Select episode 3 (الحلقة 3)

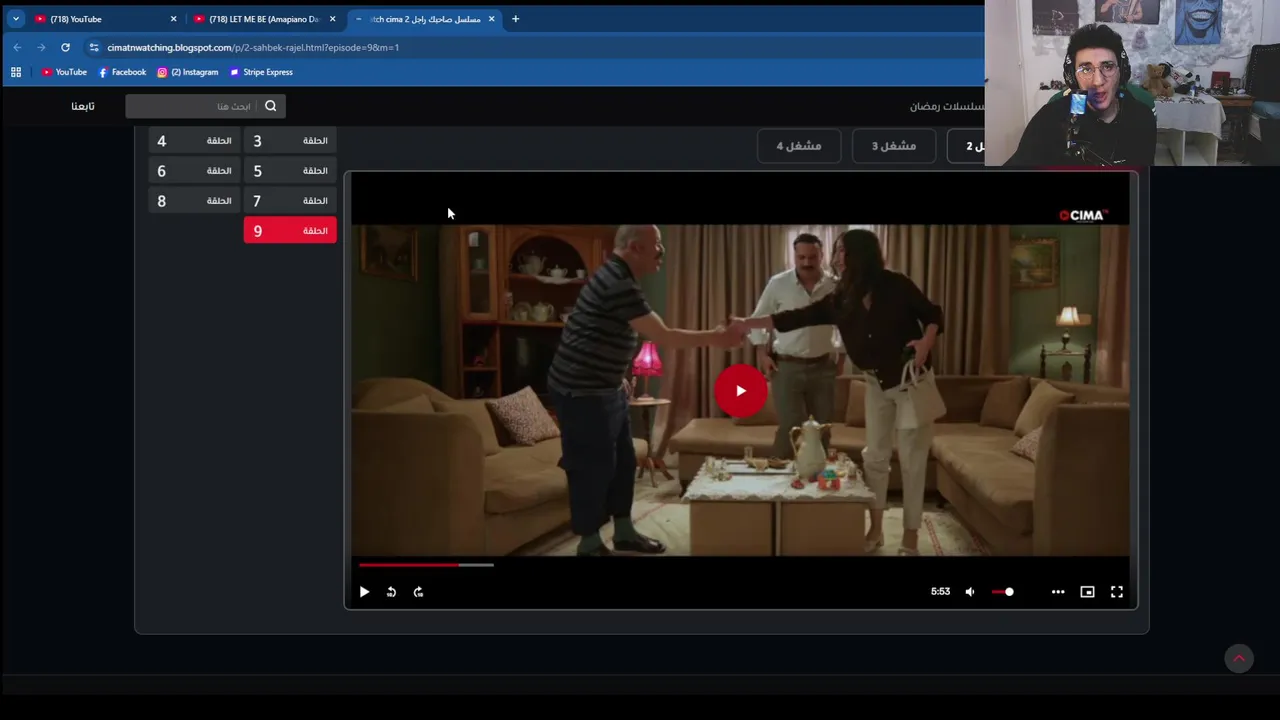click(x=290, y=141)
